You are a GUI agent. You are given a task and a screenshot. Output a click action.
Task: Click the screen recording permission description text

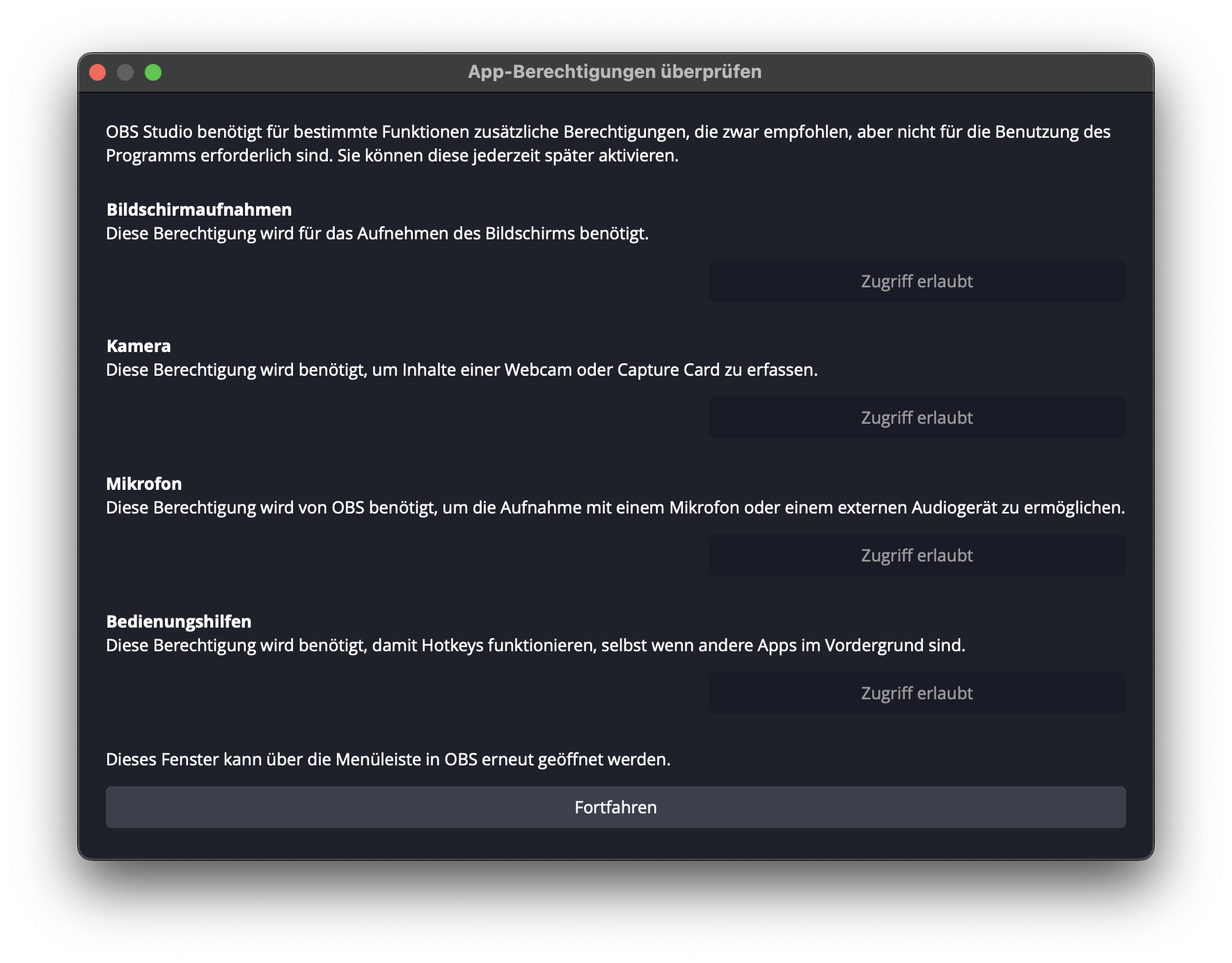(377, 234)
